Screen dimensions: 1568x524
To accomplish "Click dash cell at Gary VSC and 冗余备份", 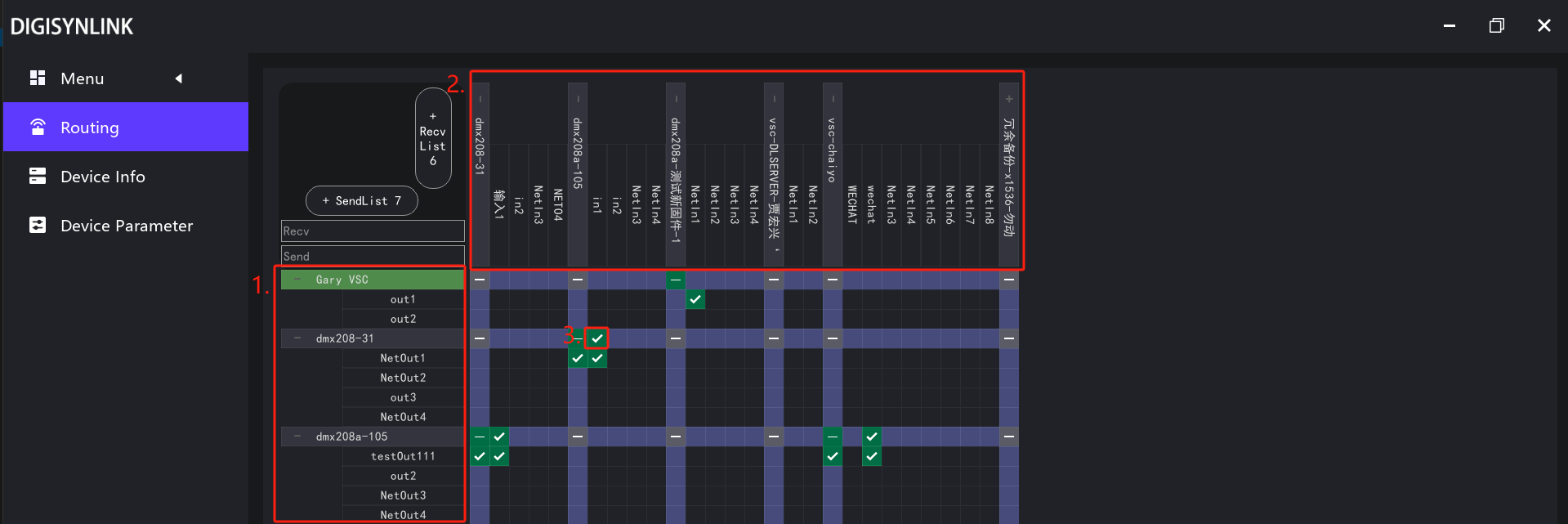I will tap(1009, 280).
